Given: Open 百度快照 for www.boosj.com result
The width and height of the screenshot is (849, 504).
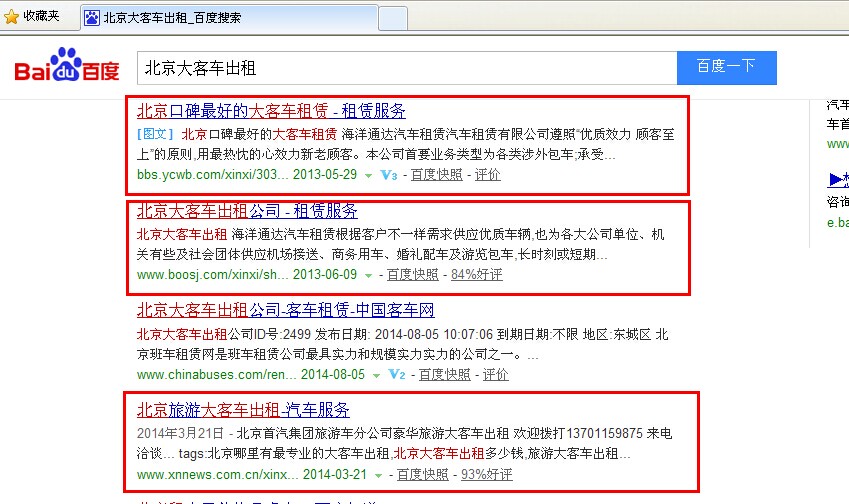Looking at the screenshot, I should pyautogui.click(x=413, y=275).
